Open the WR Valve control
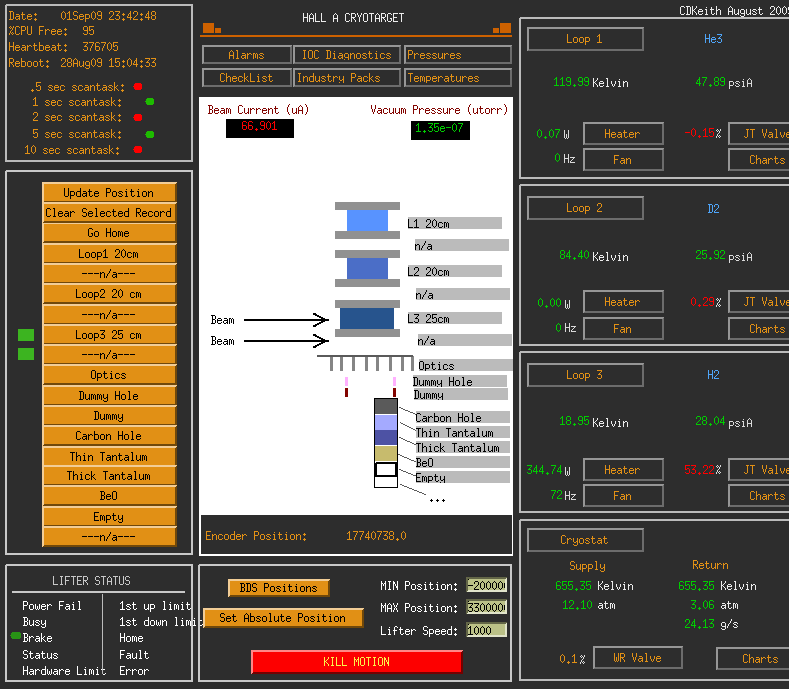Viewport: 789px width, 689px height. click(638, 658)
